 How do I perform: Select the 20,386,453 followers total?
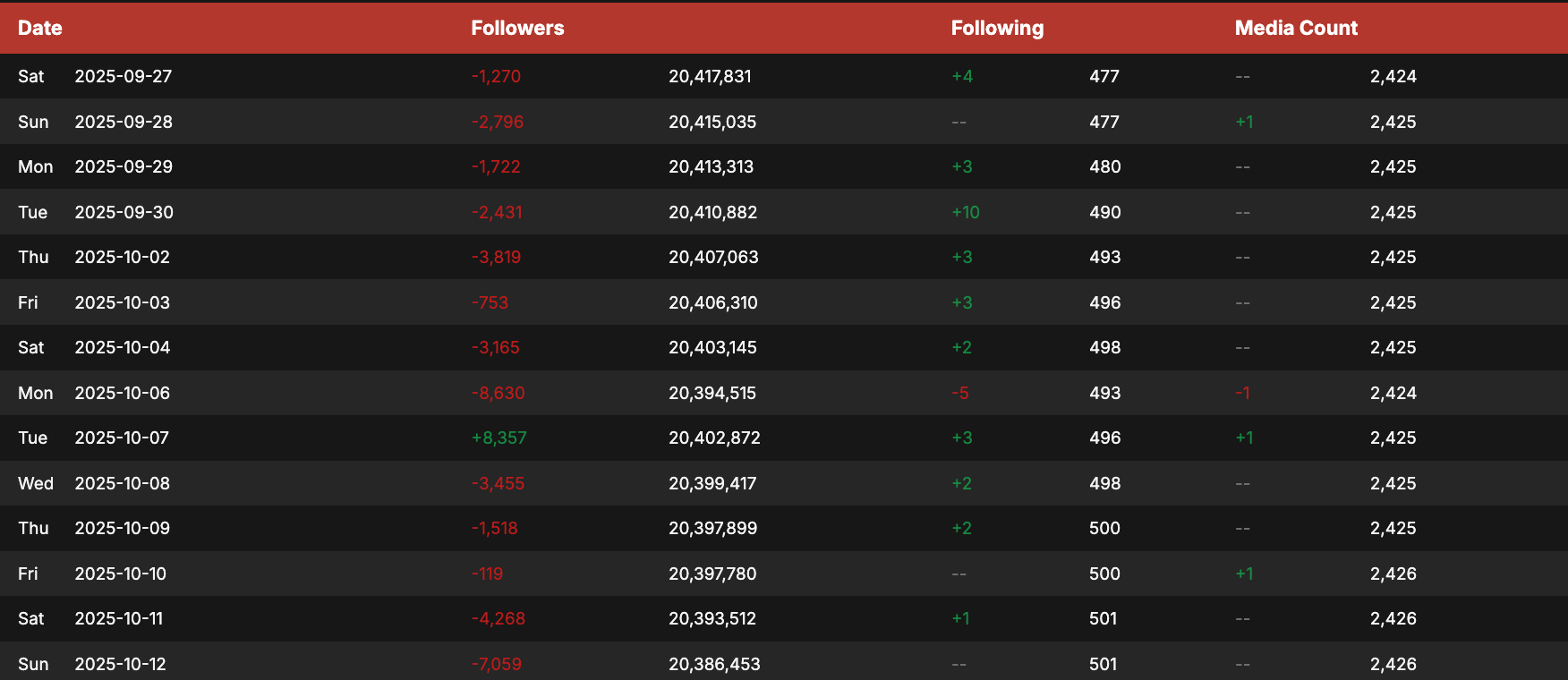(x=714, y=664)
